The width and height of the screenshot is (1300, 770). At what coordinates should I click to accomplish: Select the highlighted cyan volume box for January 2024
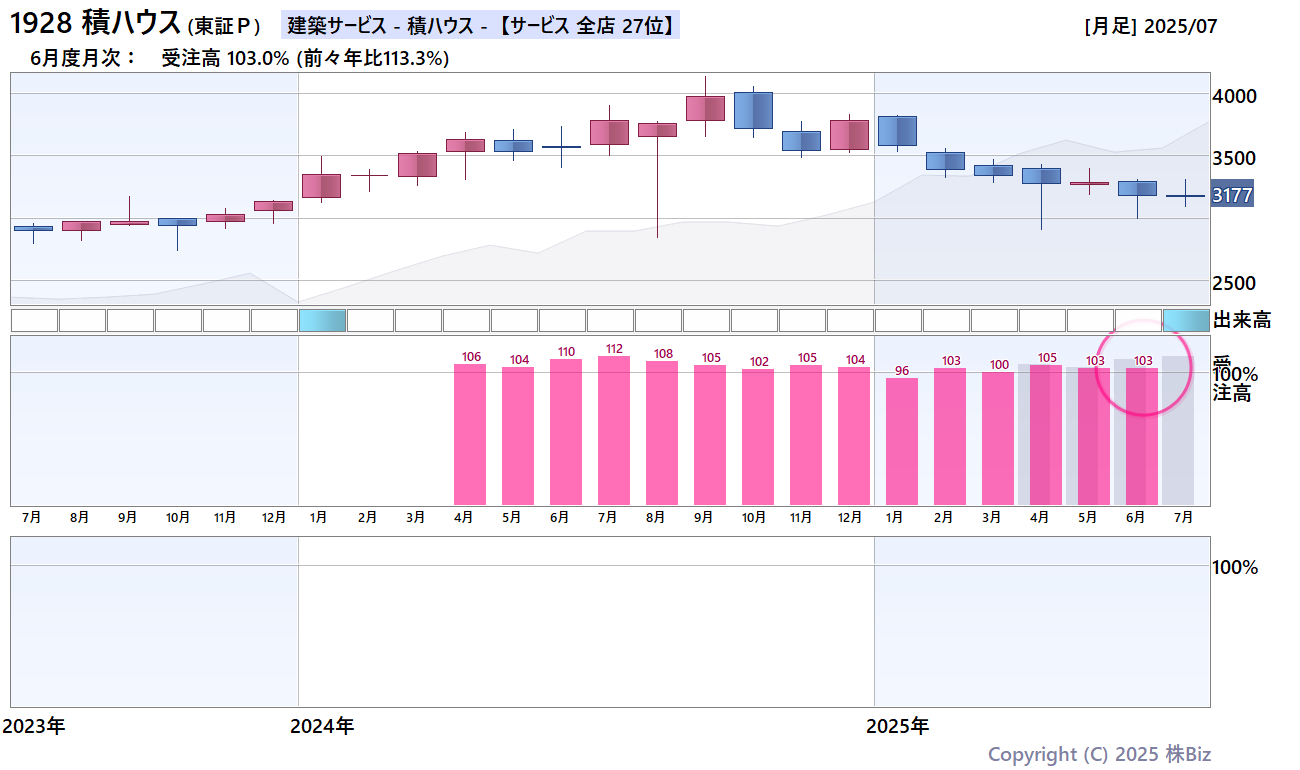click(322, 320)
